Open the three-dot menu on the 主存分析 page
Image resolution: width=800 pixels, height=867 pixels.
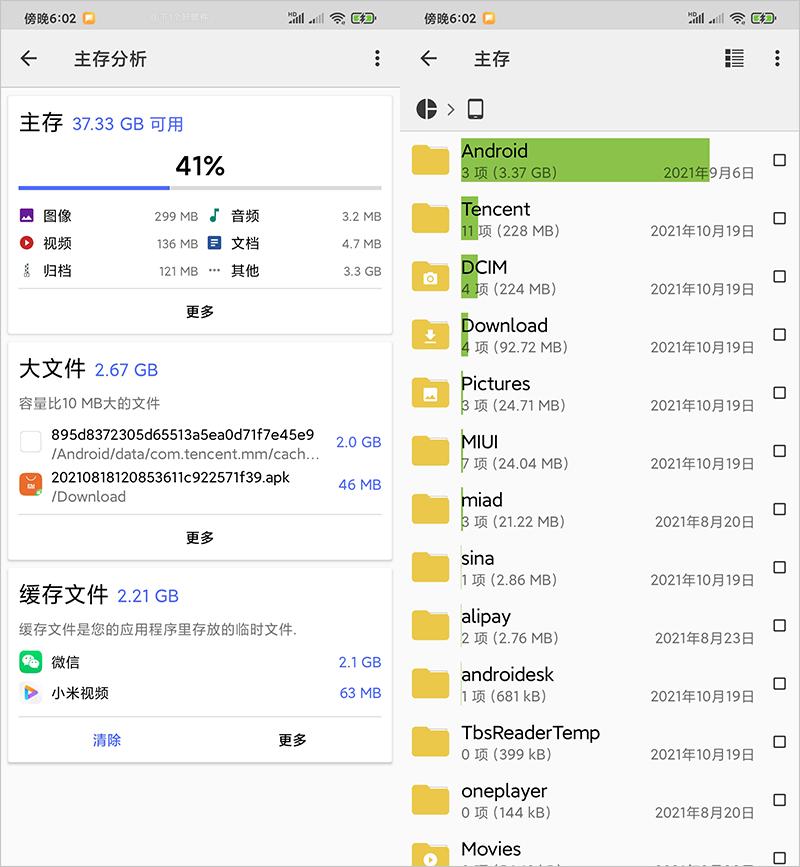coord(377,58)
